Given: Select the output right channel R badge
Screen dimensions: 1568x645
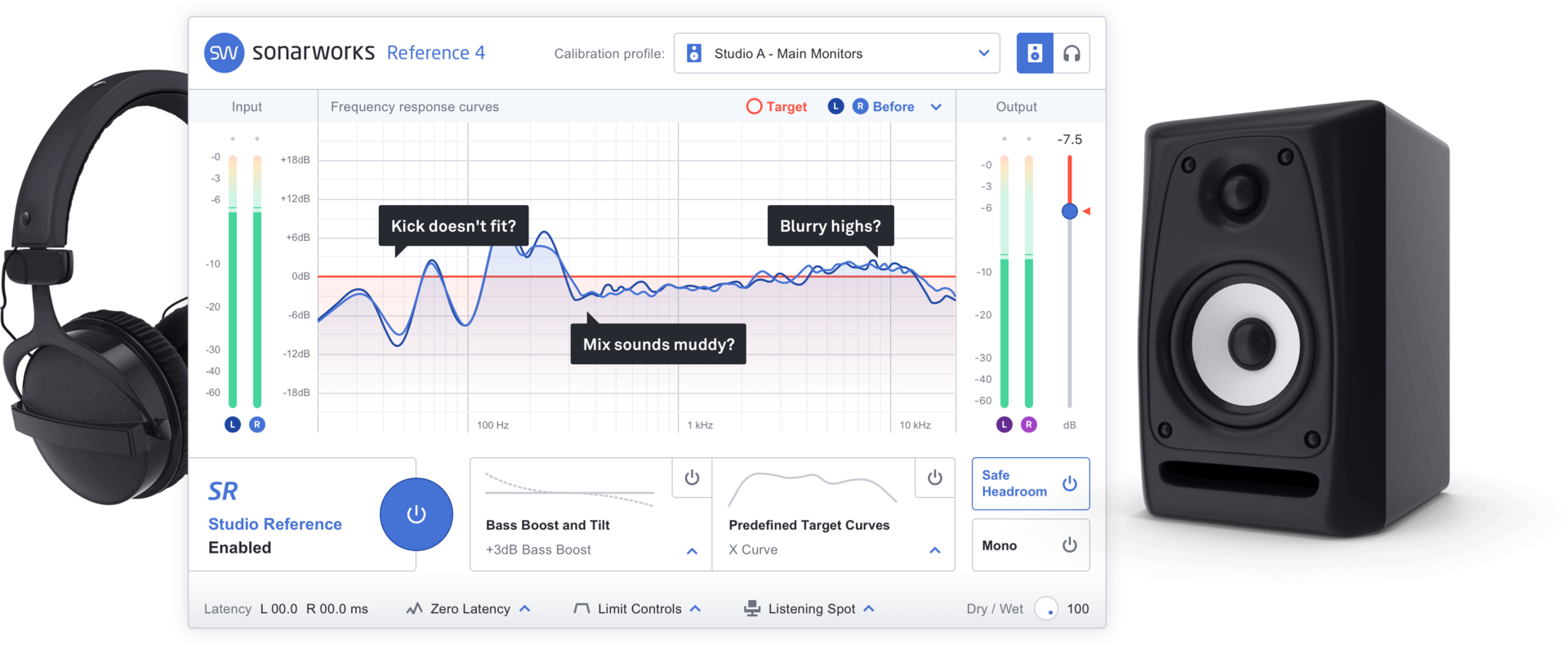Looking at the screenshot, I should pos(1029,425).
